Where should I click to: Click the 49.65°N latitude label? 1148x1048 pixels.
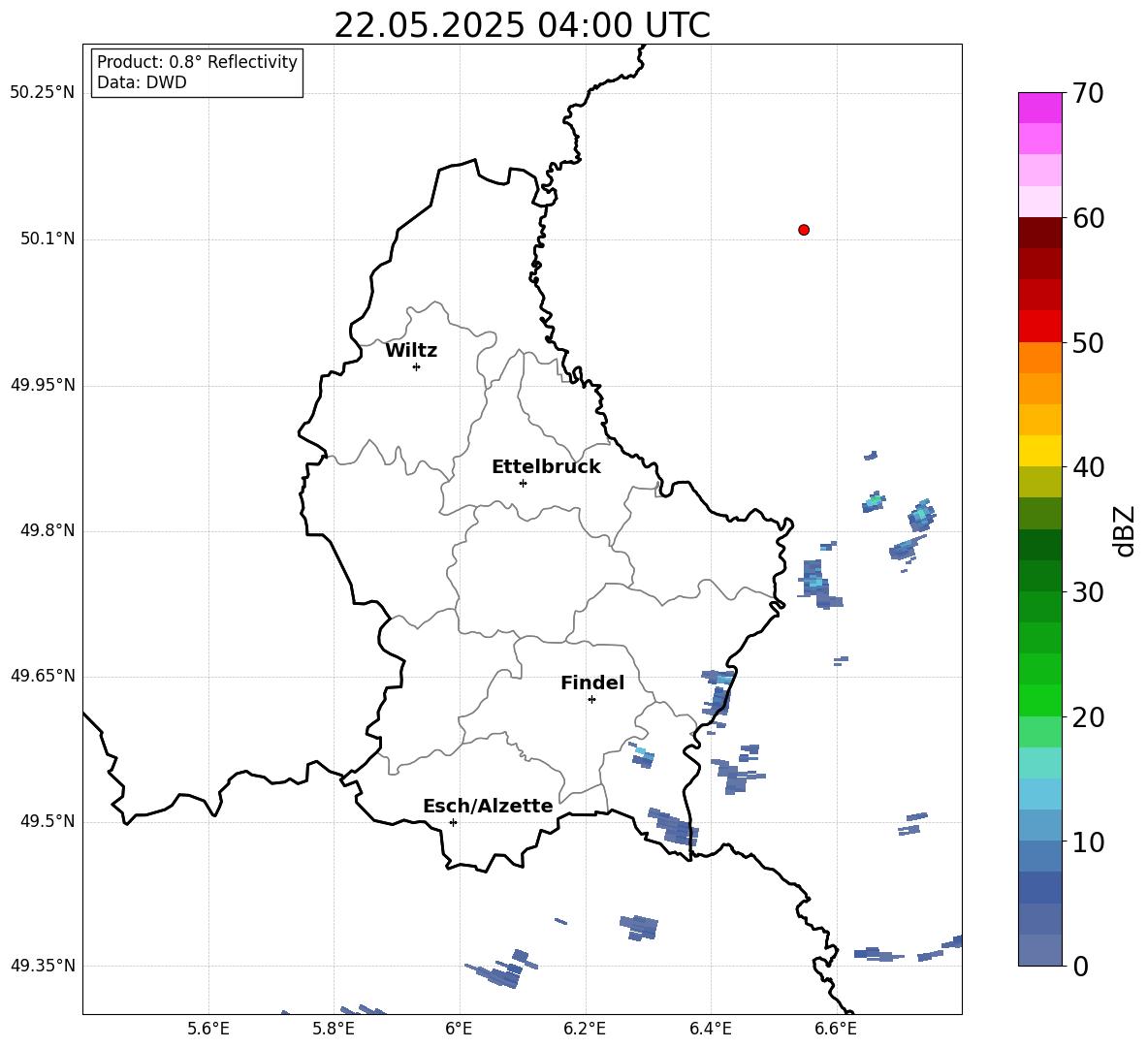coord(43,676)
